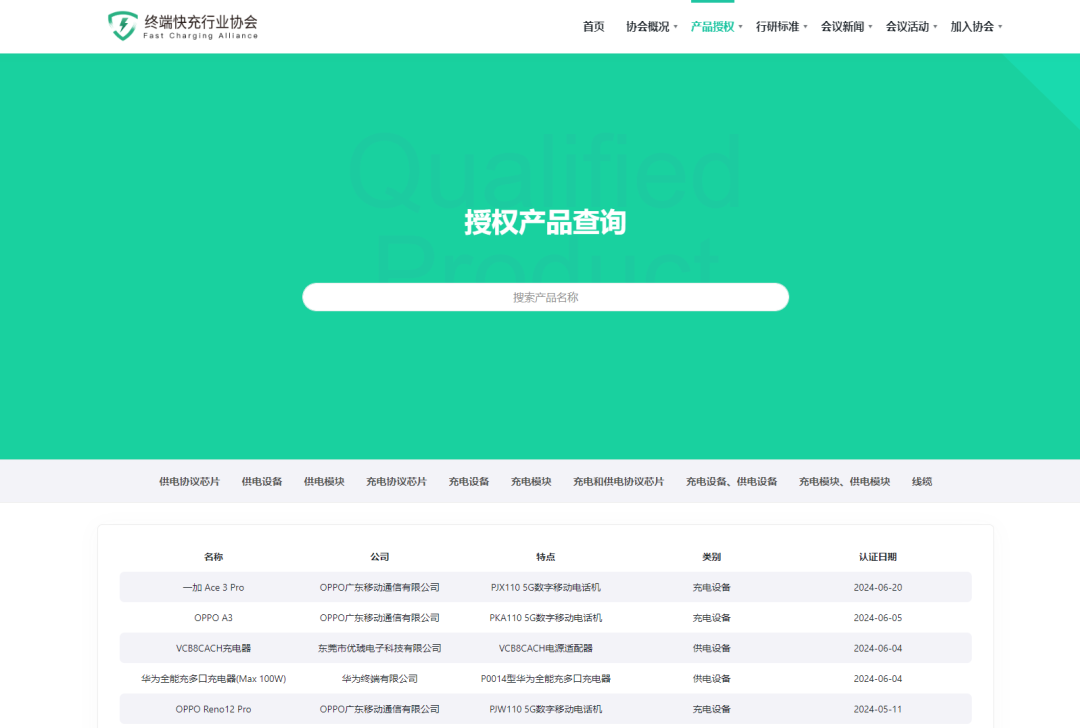Expand the arrow next to 会议活动
Screen dimensions: 1080x728
click(935, 27)
